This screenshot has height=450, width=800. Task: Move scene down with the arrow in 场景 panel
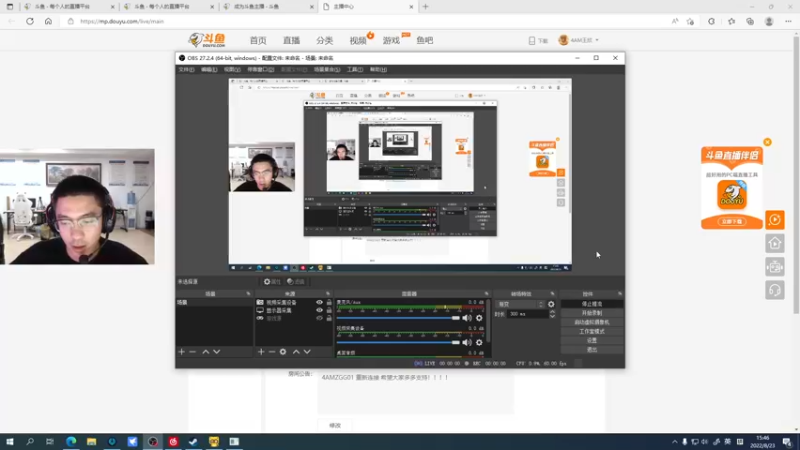click(x=216, y=352)
